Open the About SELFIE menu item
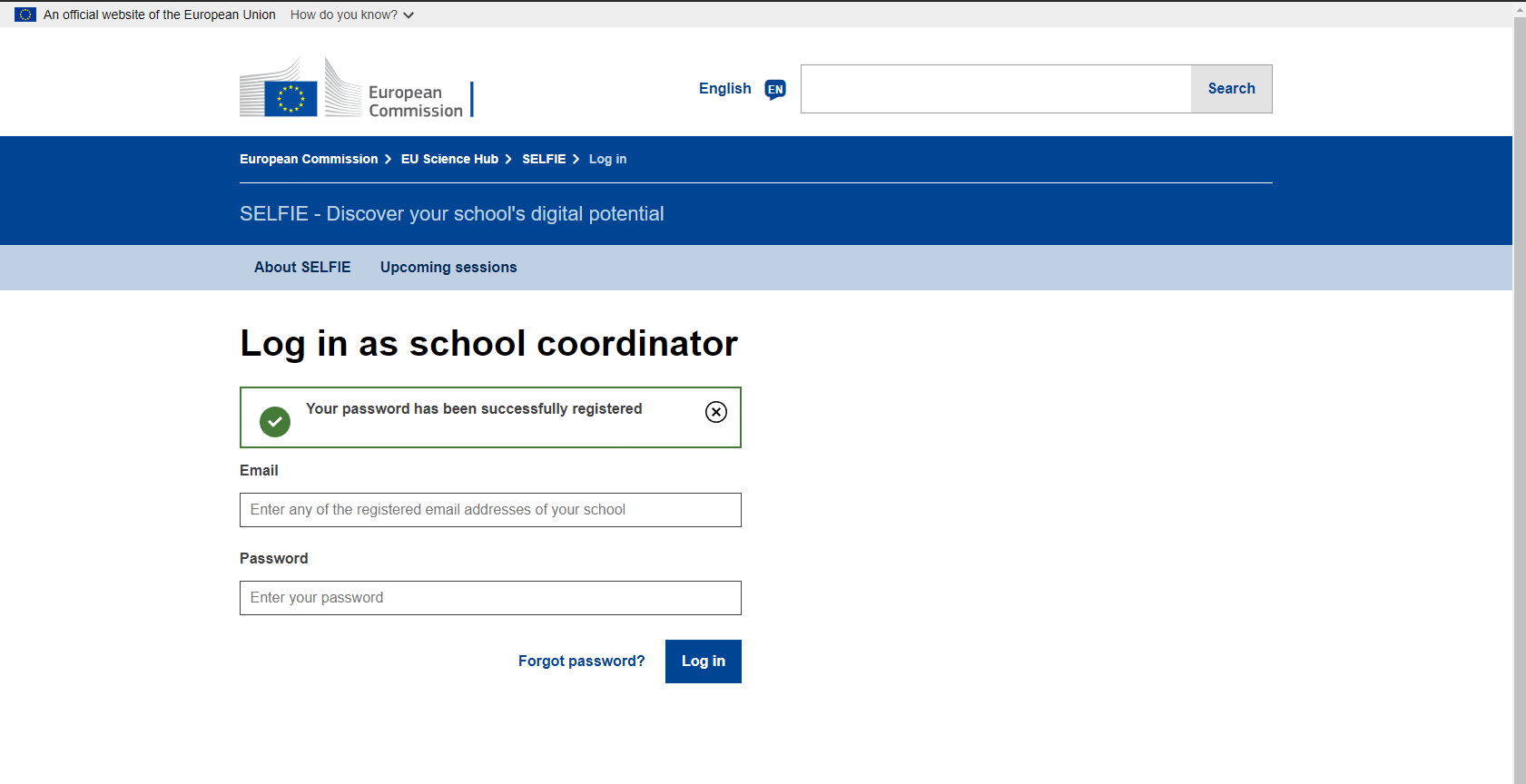 (302, 267)
